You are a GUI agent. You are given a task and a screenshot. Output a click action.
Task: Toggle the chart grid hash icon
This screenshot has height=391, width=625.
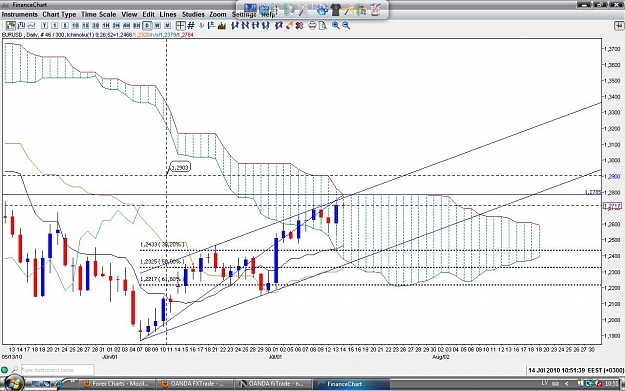click(191, 26)
